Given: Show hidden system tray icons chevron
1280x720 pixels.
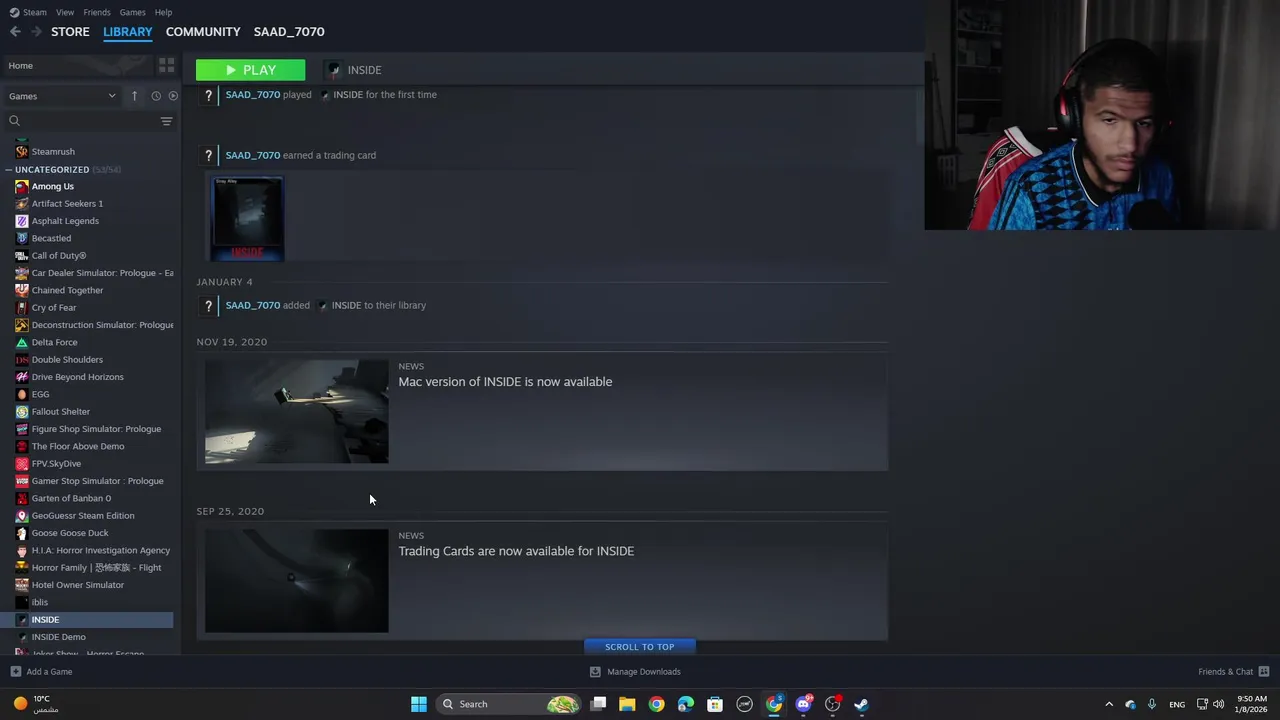Looking at the screenshot, I should [1108, 704].
